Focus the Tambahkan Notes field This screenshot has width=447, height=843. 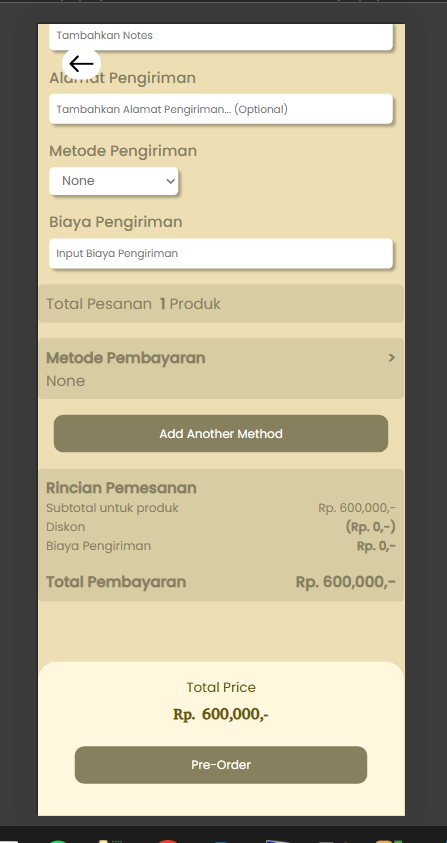click(x=221, y=36)
